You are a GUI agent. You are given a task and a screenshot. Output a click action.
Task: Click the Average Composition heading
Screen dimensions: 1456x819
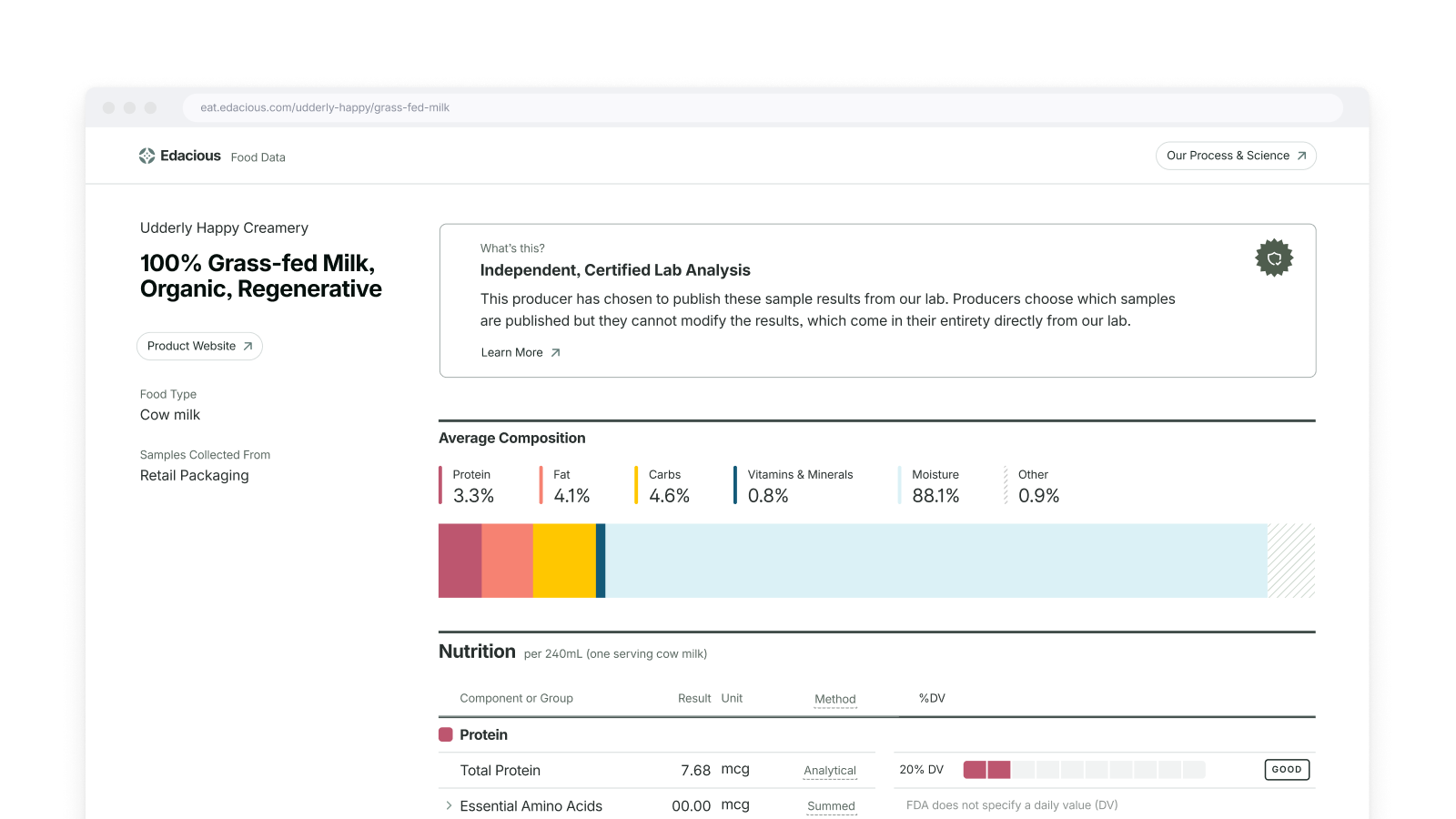coord(511,438)
